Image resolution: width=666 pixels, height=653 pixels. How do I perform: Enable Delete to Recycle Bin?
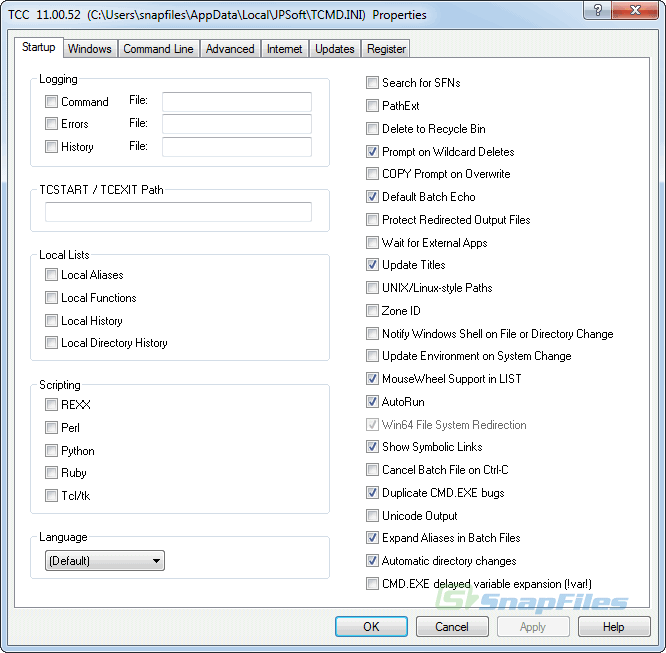pyautogui.click(x=372, y=128)
